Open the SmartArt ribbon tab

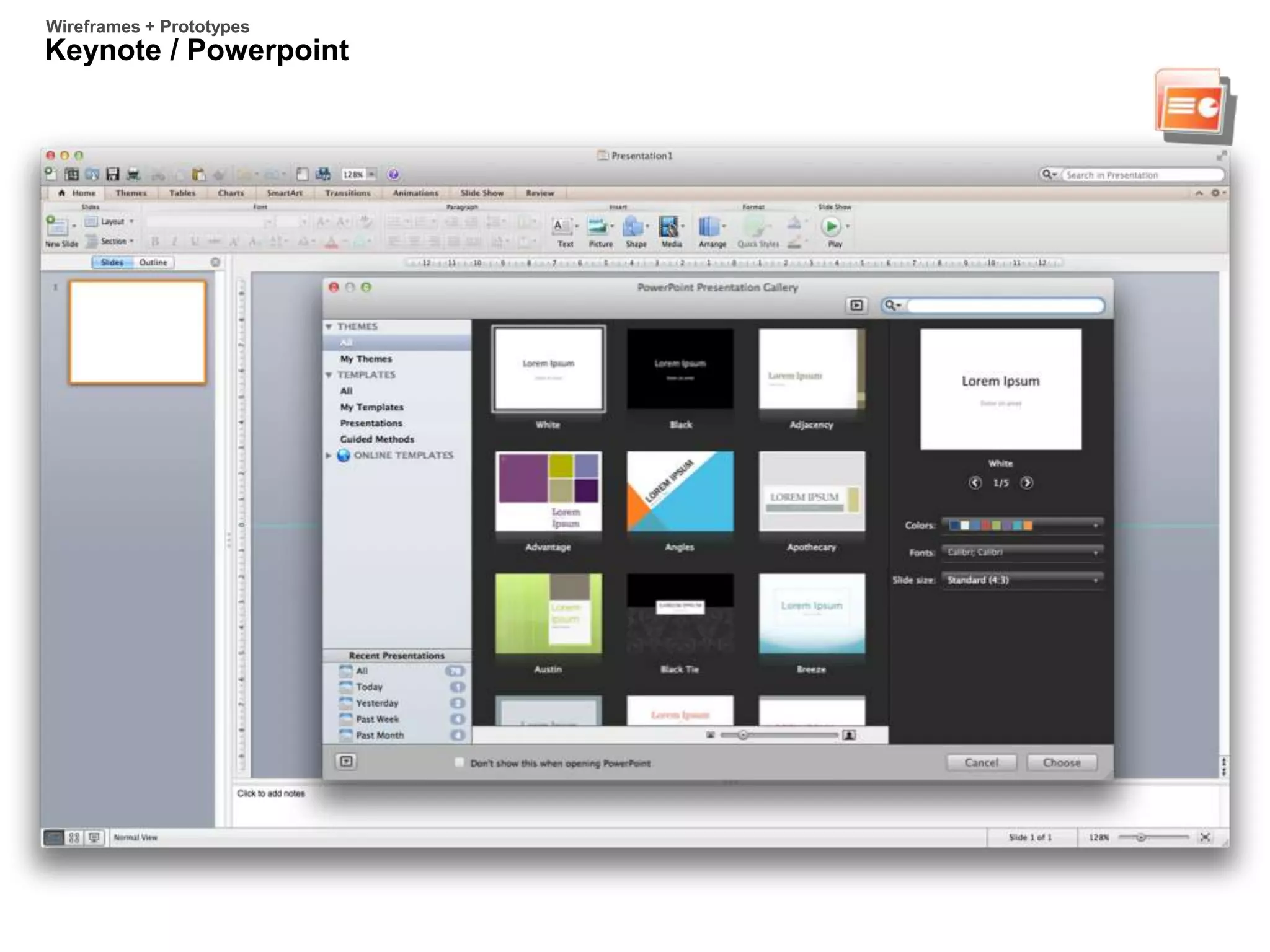coord(285,193)
